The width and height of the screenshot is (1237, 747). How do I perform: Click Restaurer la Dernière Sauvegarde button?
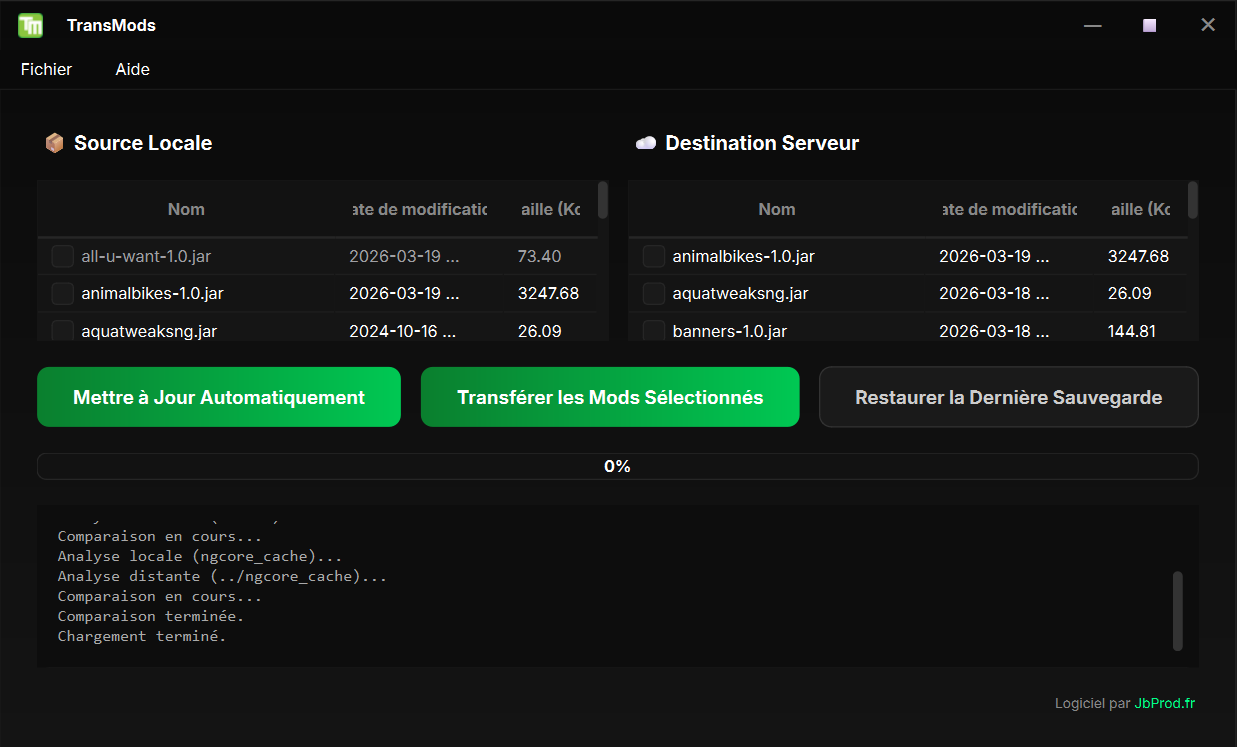point(1008,397)
